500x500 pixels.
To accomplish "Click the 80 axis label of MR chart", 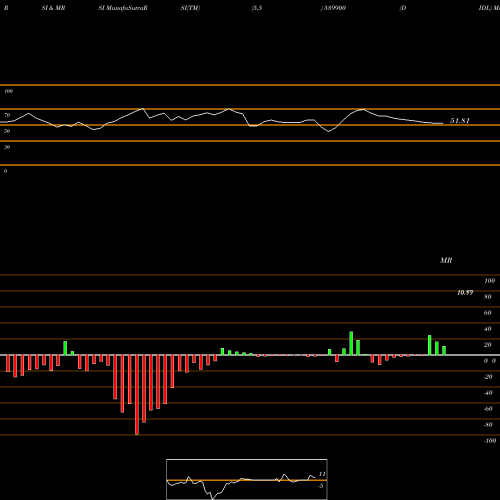I will coord(488,297).
